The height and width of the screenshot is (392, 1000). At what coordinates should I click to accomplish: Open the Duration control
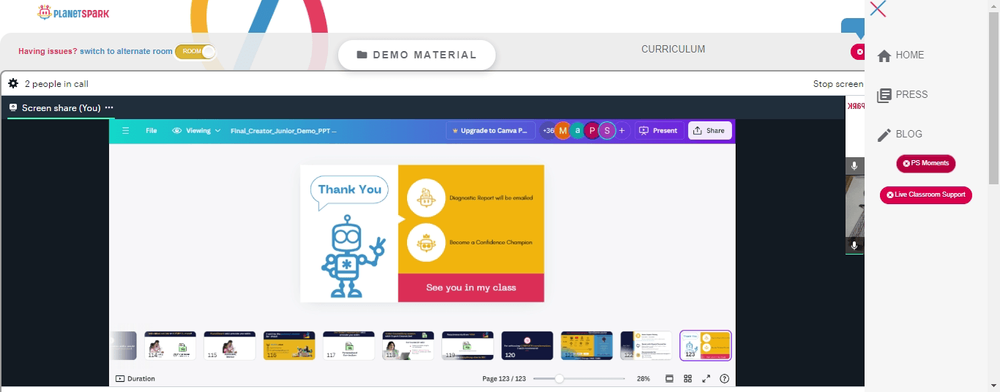(135, 379)
